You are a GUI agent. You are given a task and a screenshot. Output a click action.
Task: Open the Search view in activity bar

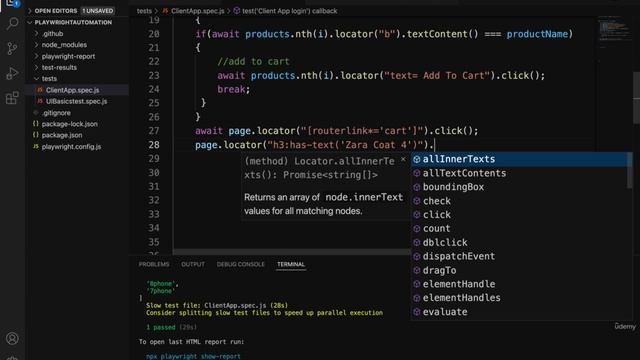coord(12,23)
